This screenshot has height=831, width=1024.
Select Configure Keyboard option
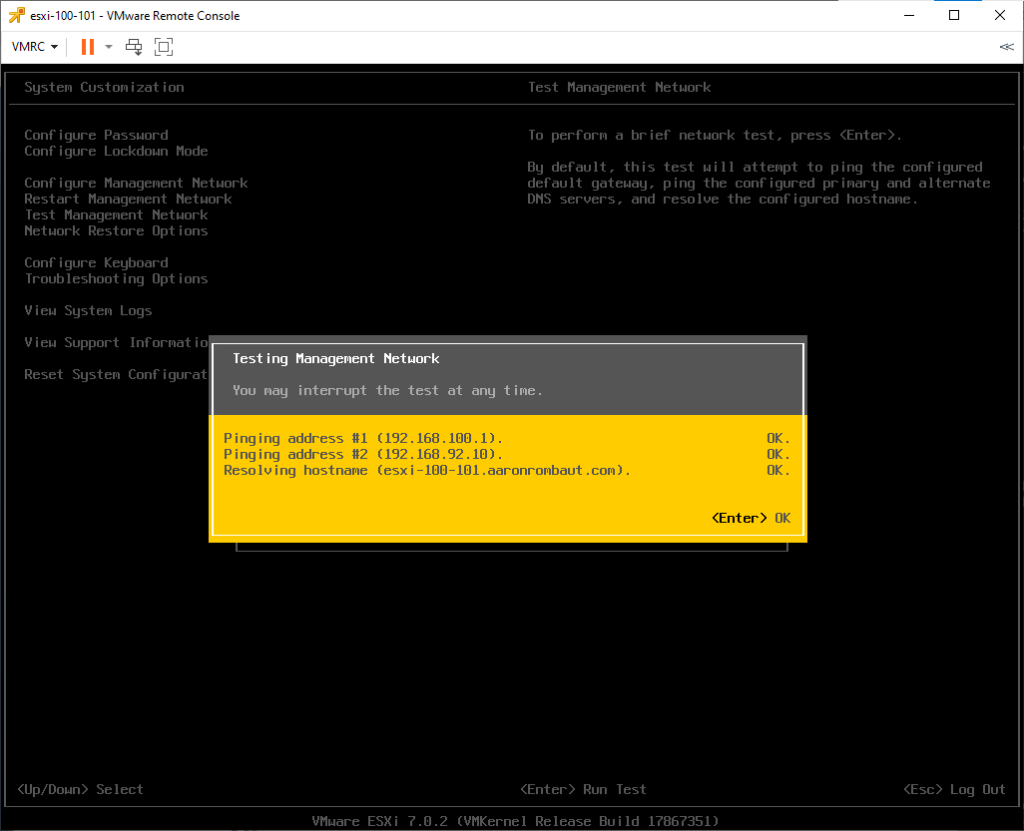pos(96,263)
